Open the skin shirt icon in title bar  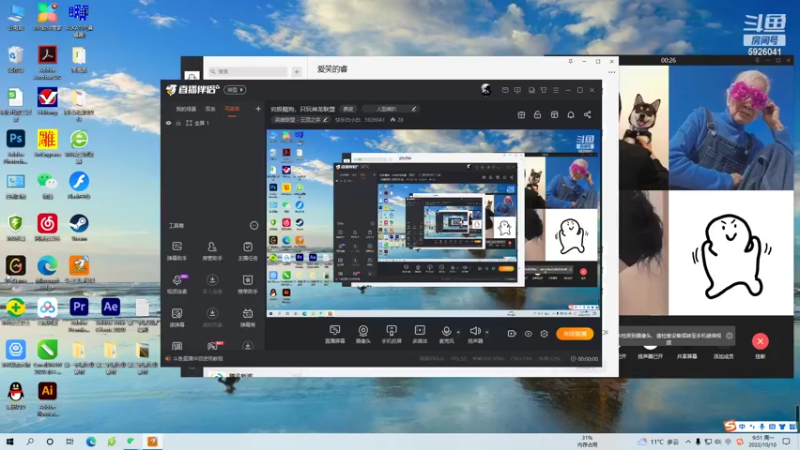(x=544, y=90)
